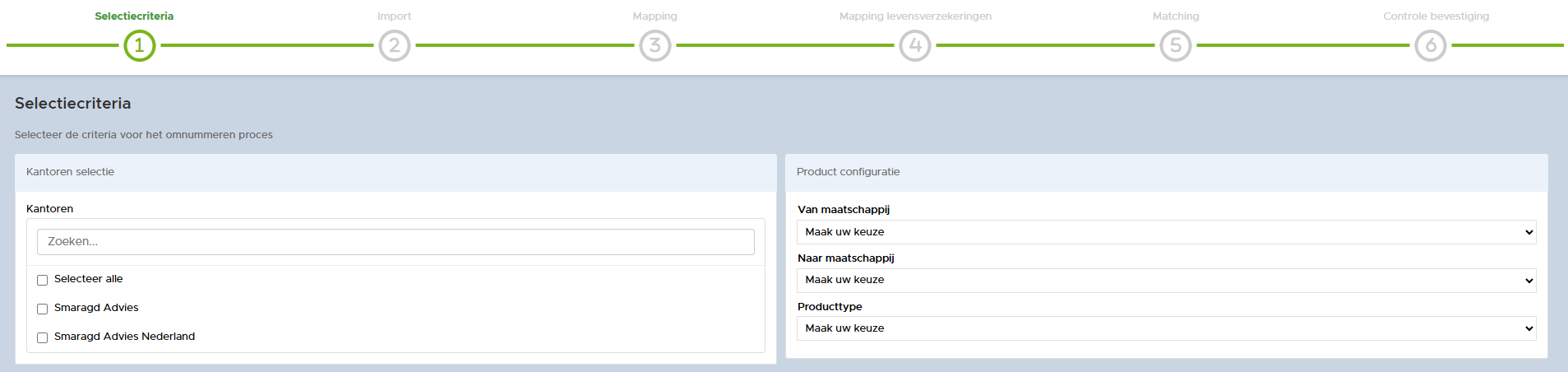This screenshot has width=1568, height=372.
Task: Select the 'Matching' step label
Action: point(1176,16)
